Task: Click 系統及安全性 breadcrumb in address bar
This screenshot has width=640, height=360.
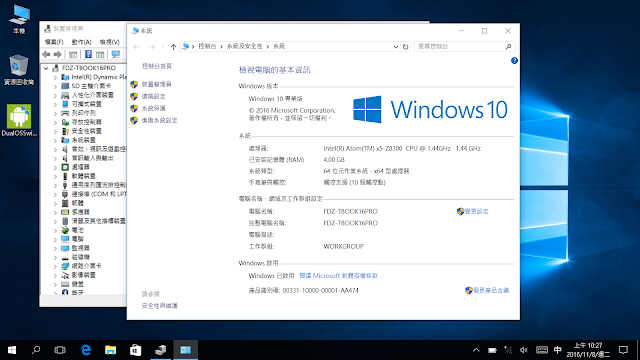Action: [x=244, y=46]
